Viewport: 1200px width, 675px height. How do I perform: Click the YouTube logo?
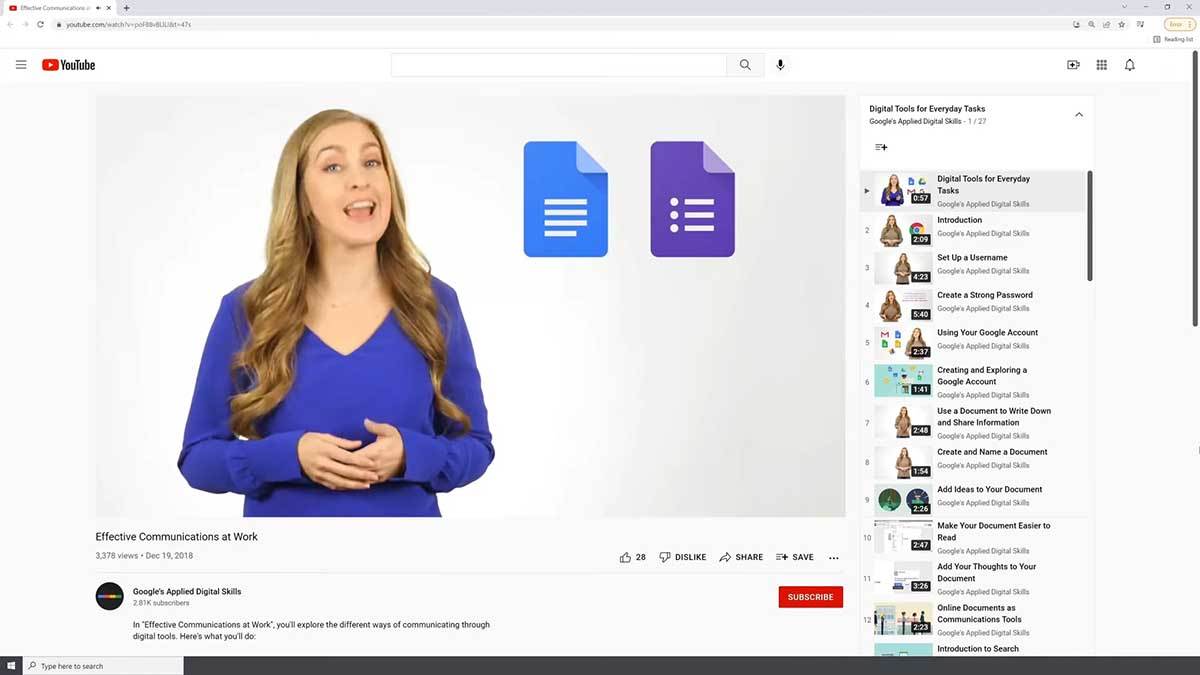68,65
